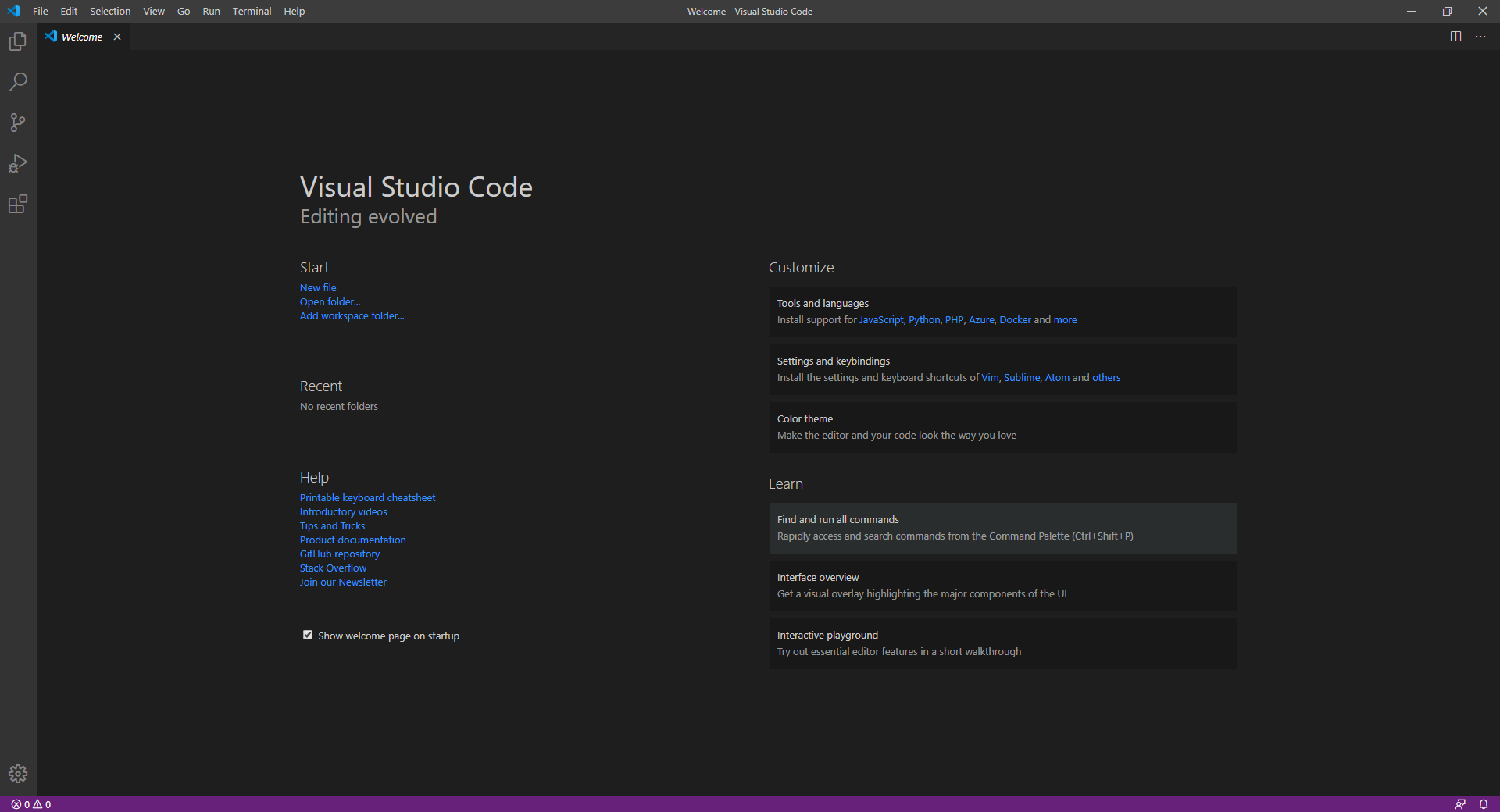The height and width of the screenshot is (812, 1500).
Task: Open the notifications bell in status bar
Action: (1484, 804)
